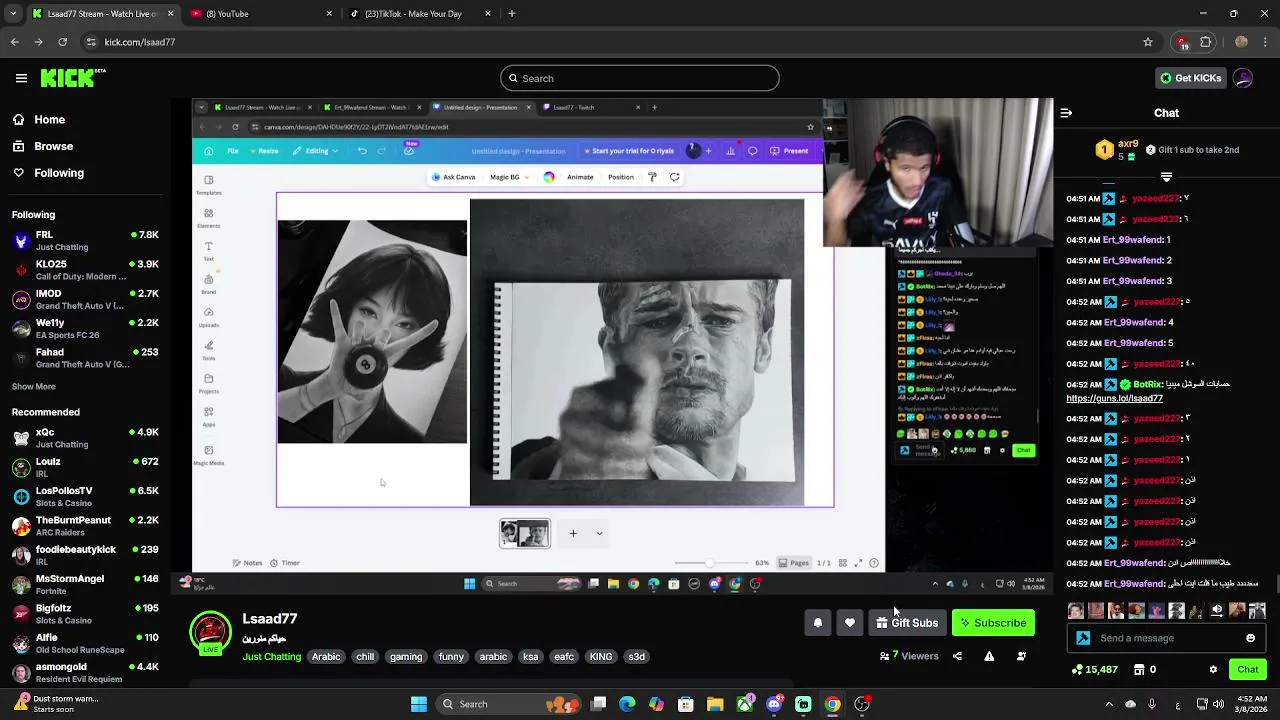
Task: Open the Just Chatting category link
Action: click(271, 657)
